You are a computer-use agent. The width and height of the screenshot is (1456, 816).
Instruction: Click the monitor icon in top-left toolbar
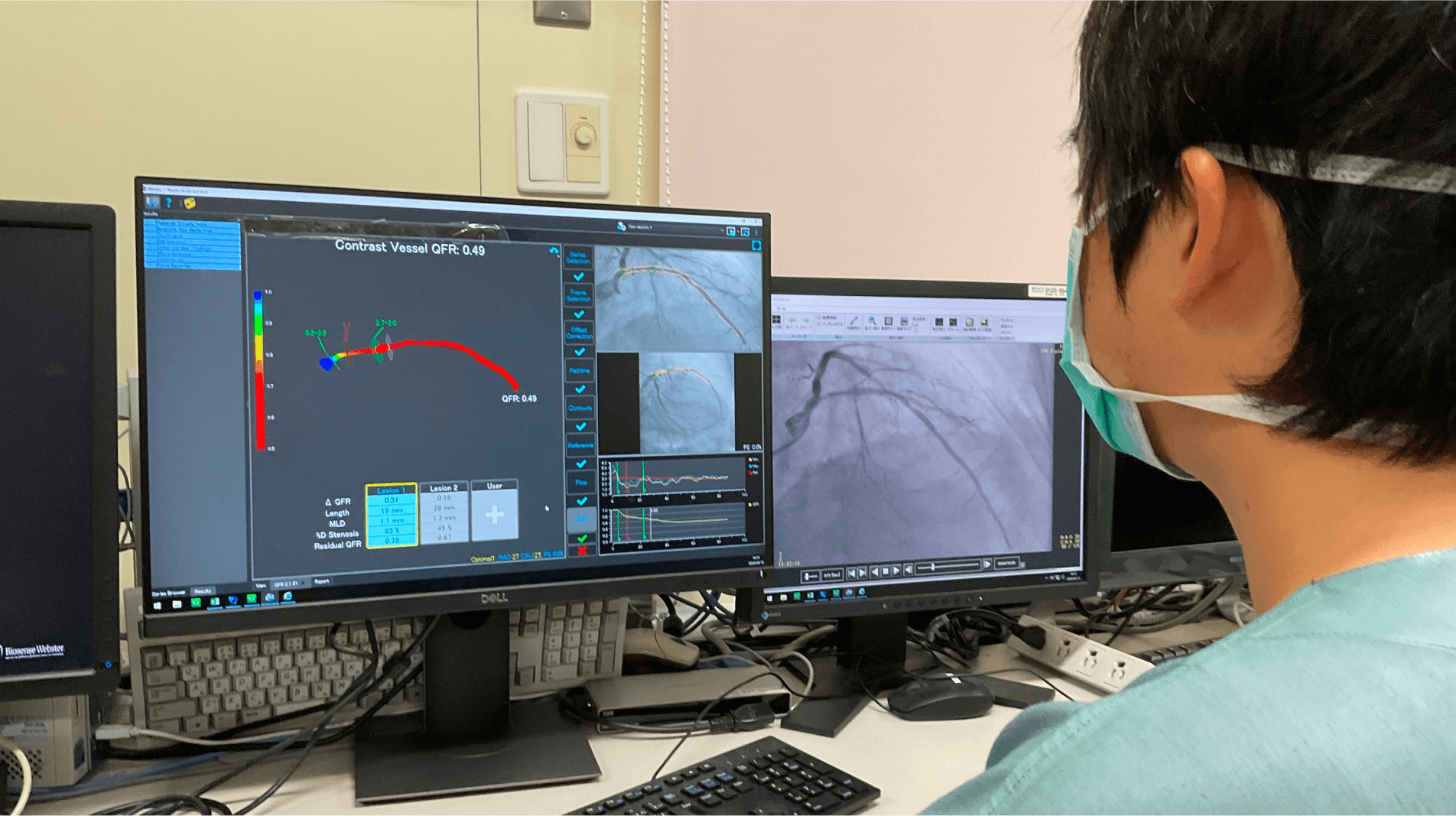pyautogui.click(x=152, y=201)
